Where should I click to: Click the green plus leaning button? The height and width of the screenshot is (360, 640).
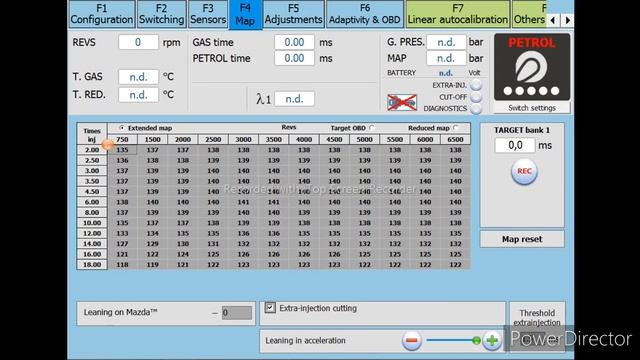click(x=492, y=340)
